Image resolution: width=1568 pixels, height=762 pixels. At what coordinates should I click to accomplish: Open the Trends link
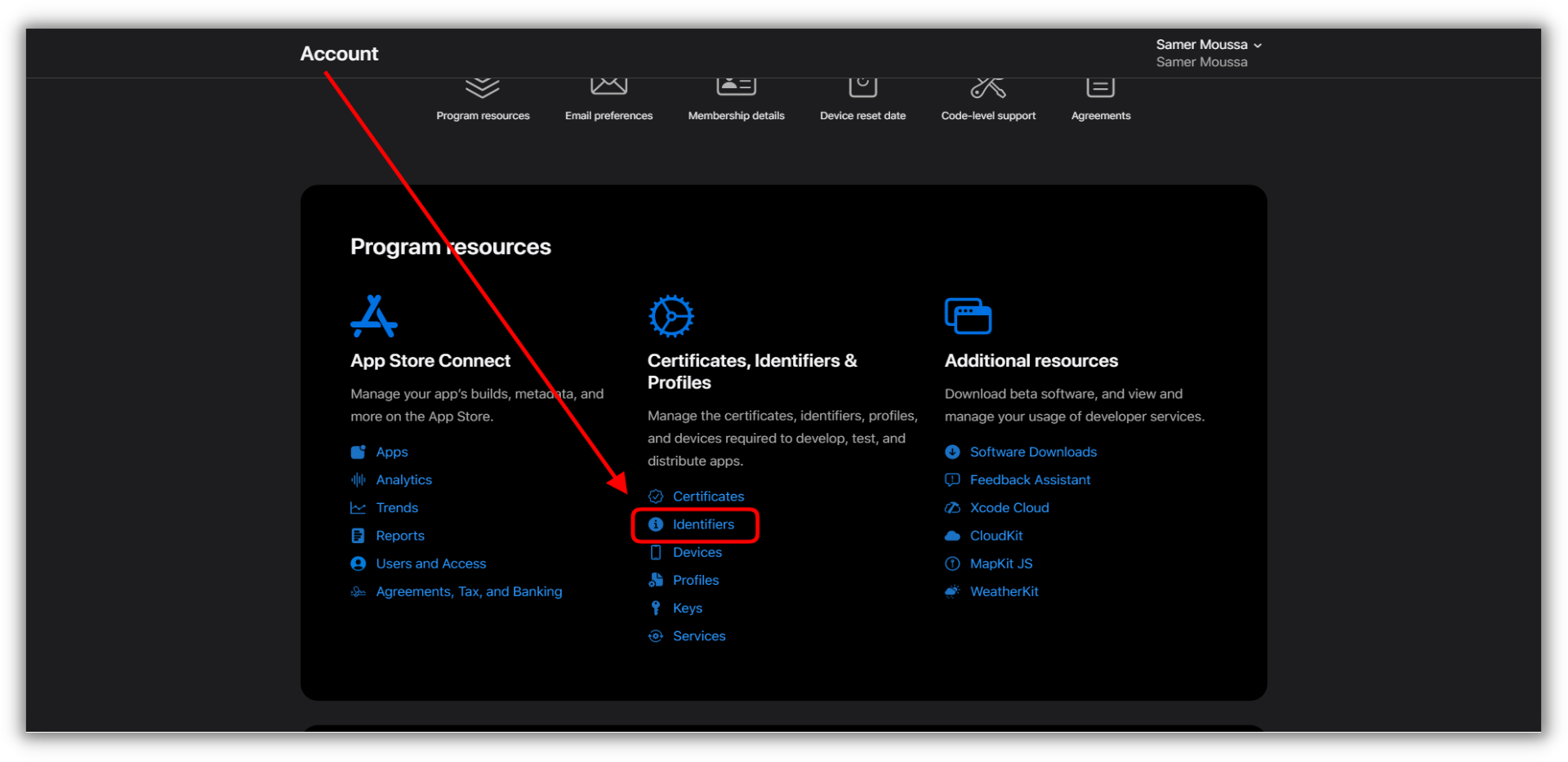pos(397,508)
